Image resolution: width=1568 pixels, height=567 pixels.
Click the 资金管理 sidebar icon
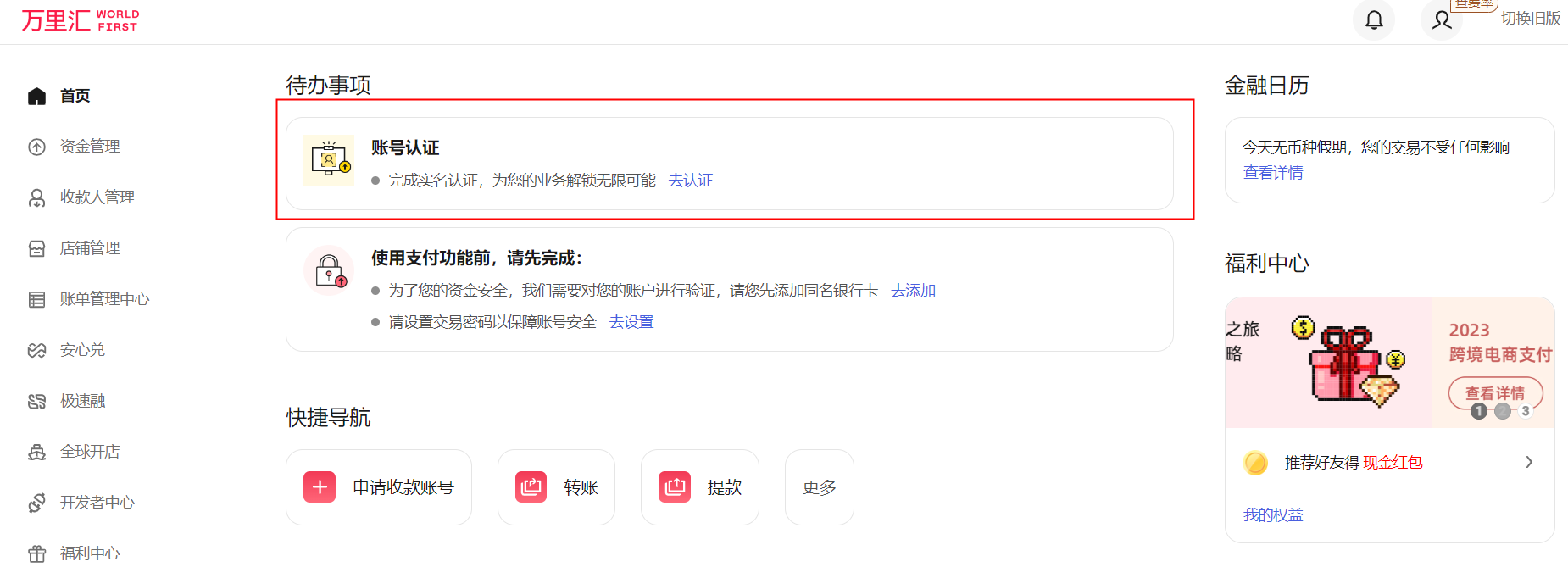pyautogui.click(x=36, y=147)
